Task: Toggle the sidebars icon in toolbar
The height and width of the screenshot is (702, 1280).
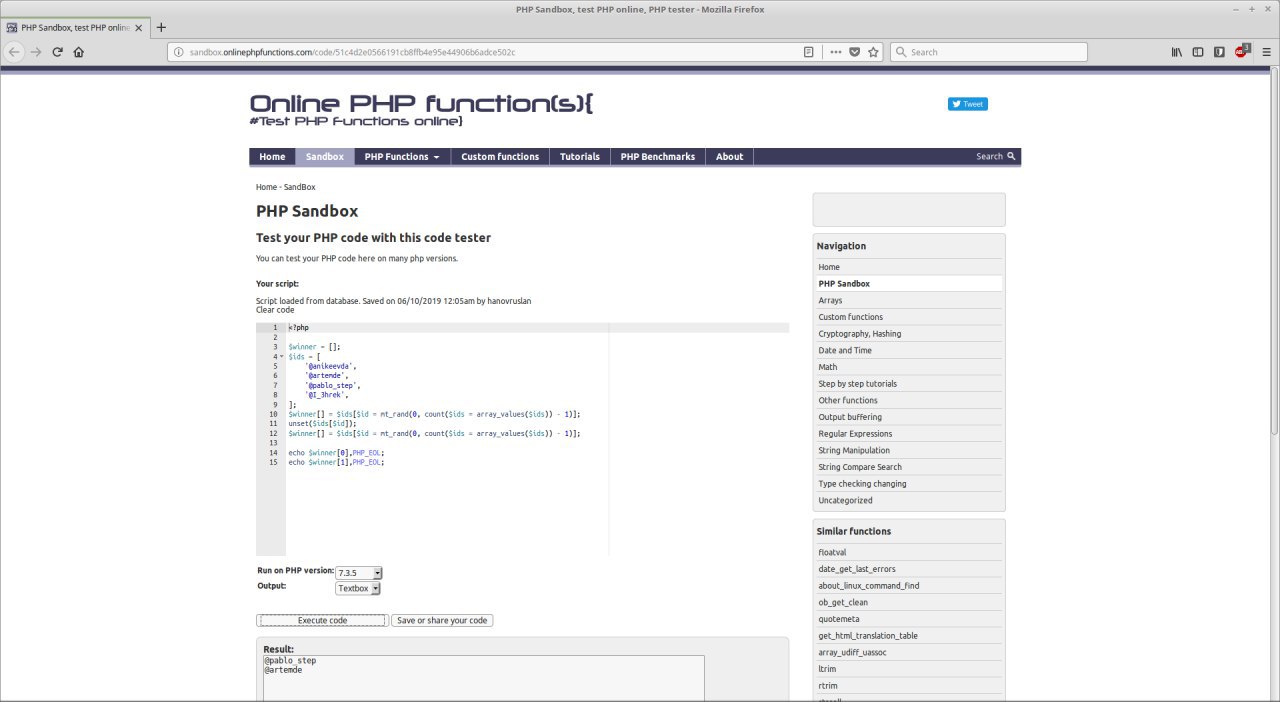Action: point(1198,52)
